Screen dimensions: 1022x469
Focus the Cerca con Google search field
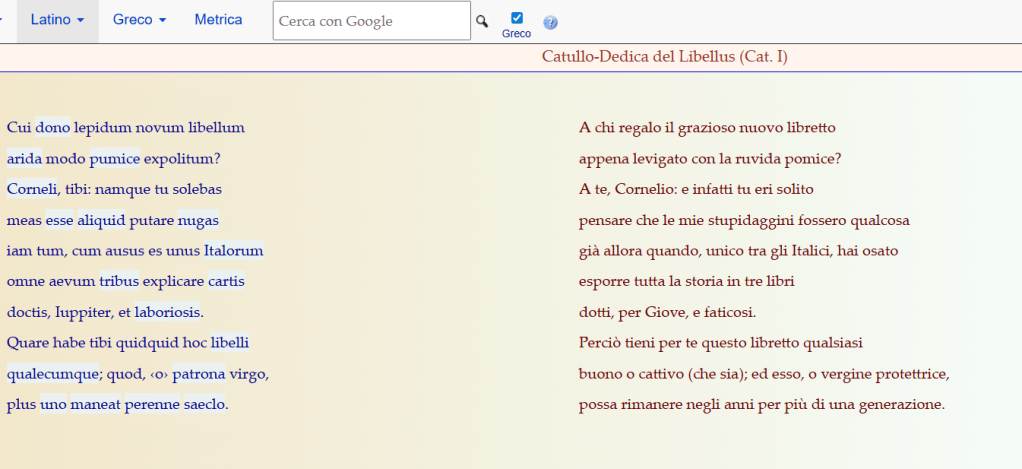tap(371, 21)
